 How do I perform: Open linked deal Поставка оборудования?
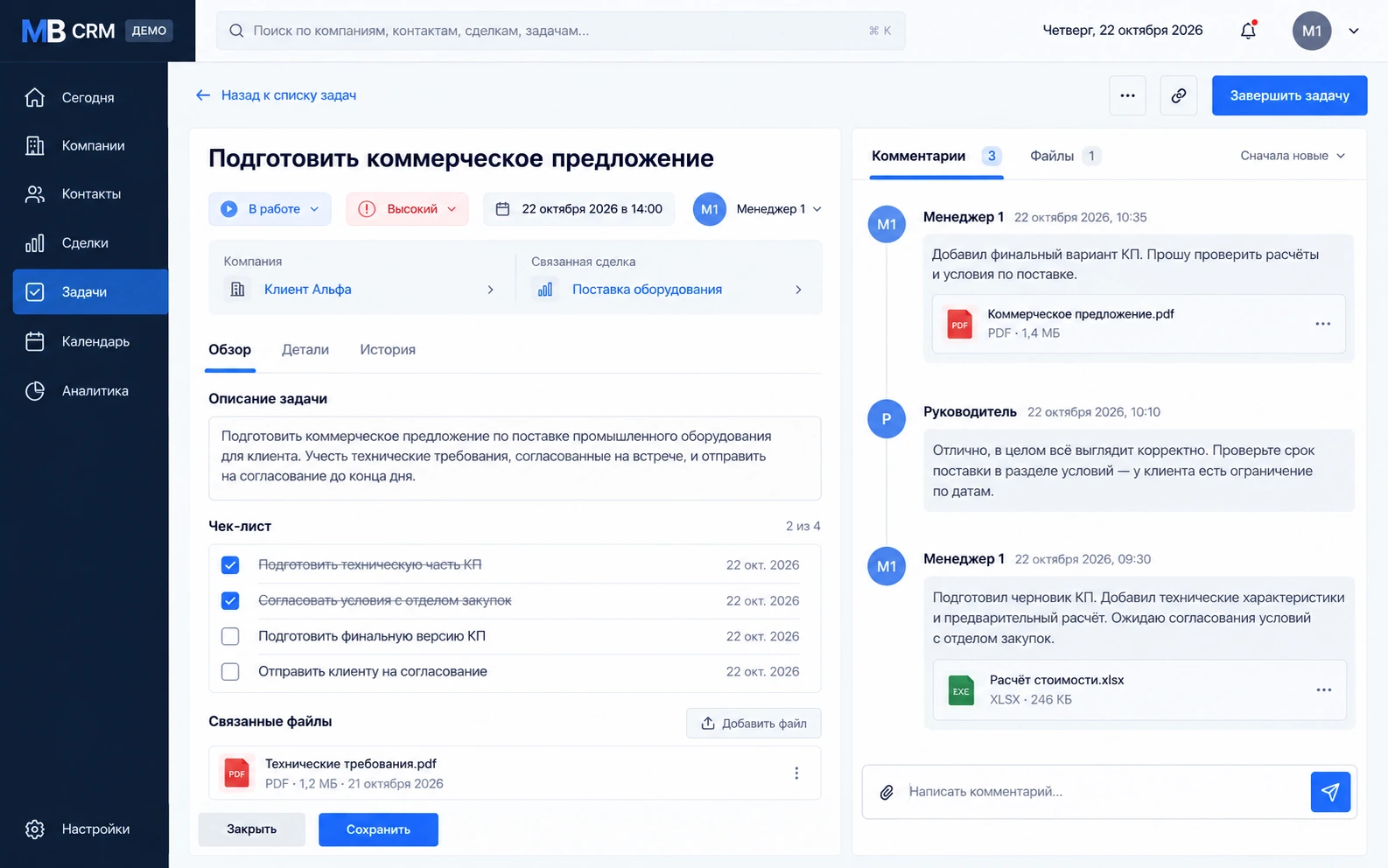tap(647, 290)
